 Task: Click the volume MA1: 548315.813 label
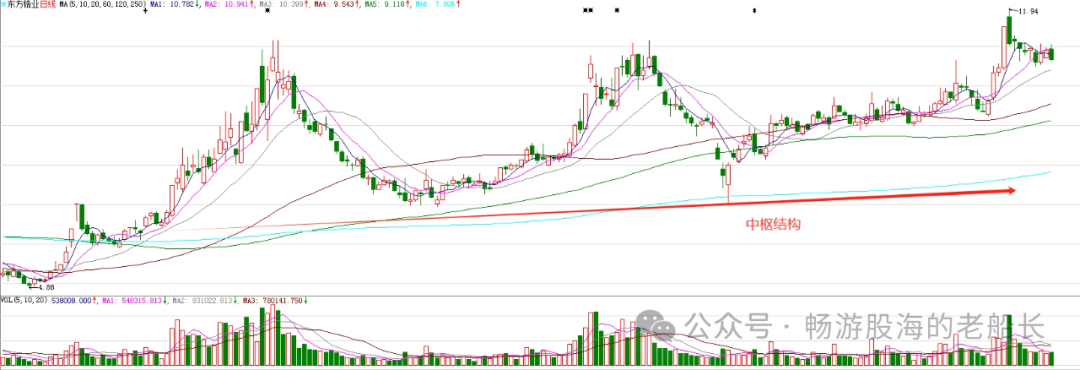click(132, 300)
